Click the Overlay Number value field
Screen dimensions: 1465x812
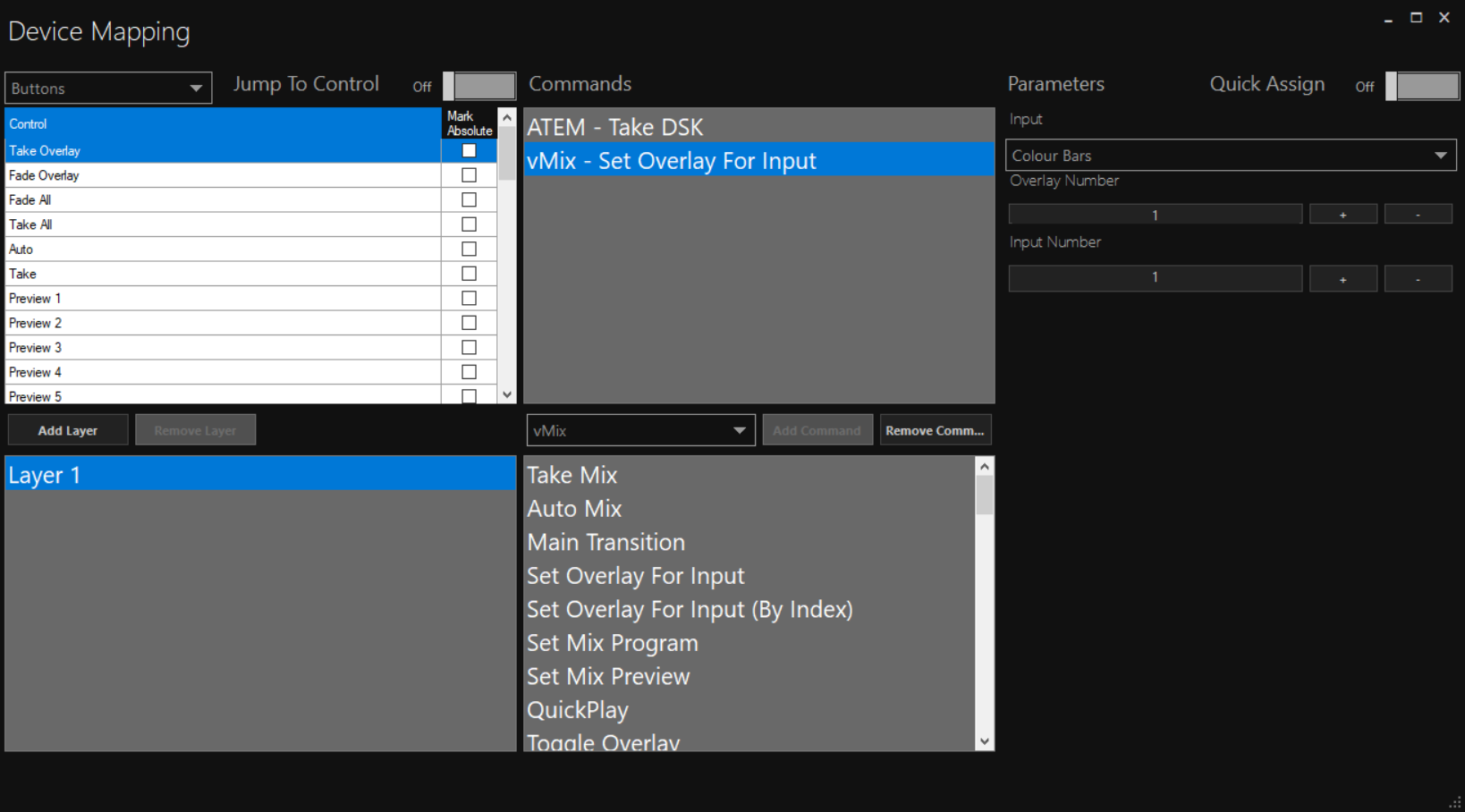tap(1156, 215)
